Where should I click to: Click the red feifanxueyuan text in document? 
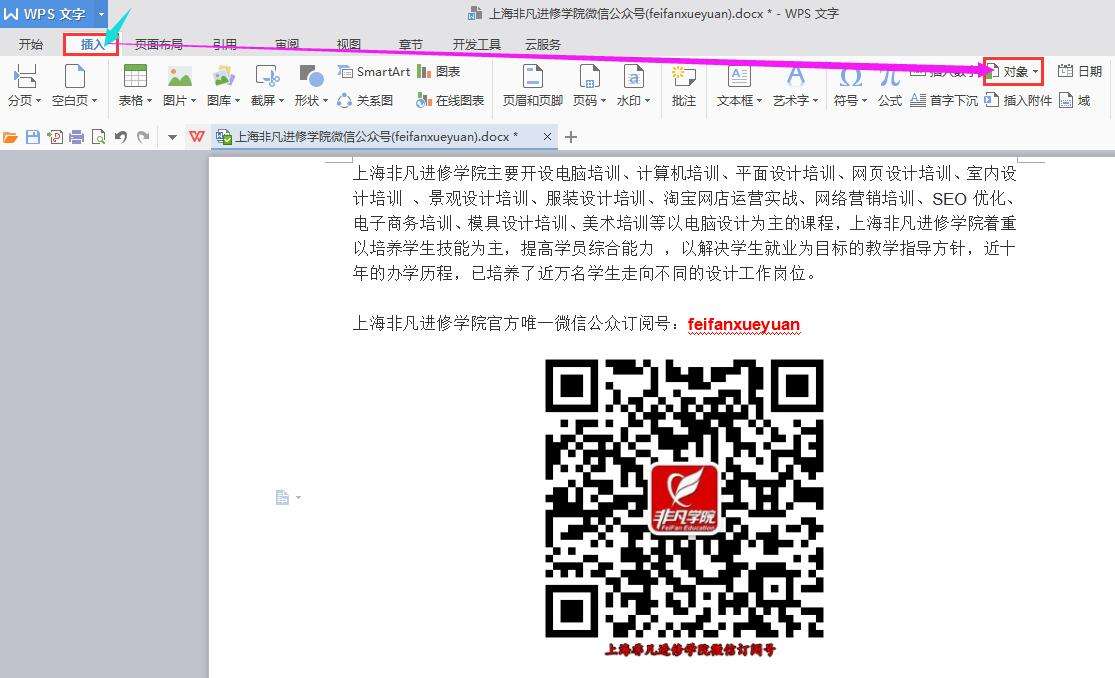pyautogui.click(x=744, y=324)
